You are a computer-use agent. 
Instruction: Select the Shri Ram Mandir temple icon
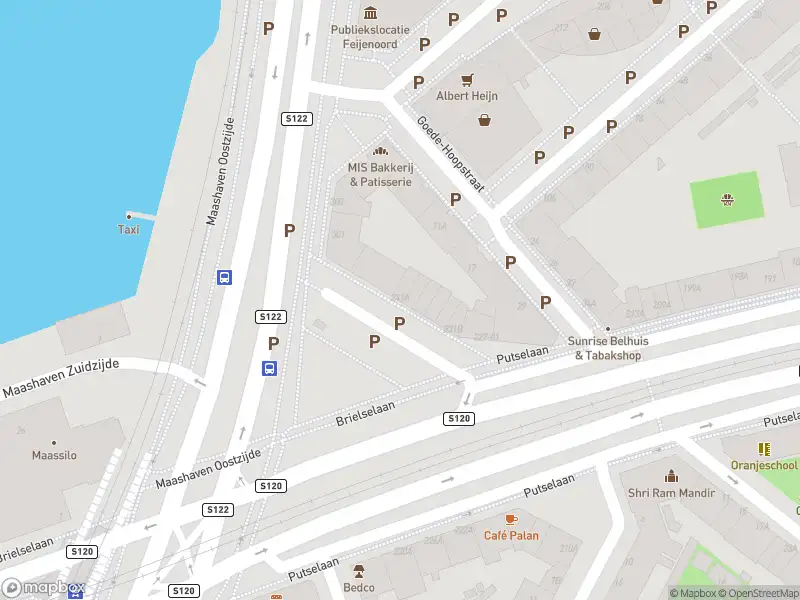tap(671, 476)
